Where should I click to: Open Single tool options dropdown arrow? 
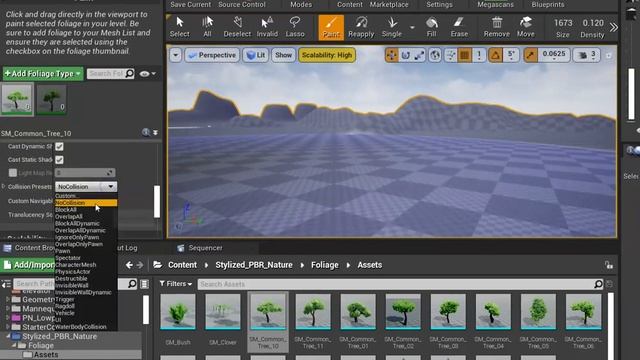pyautogui.click(x=412, y=27)
